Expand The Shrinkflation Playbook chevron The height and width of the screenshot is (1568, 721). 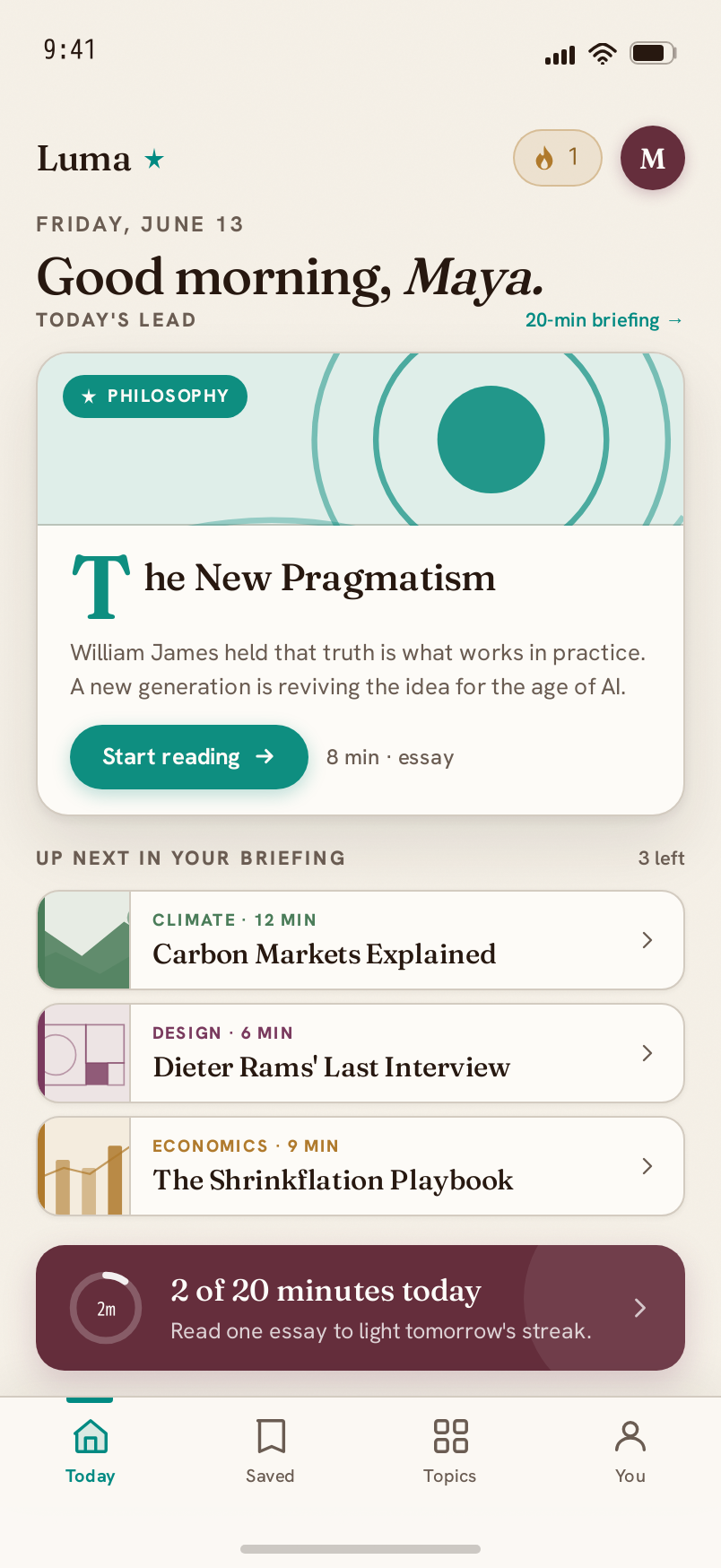pyautogui.click(x=647, y=1166)
